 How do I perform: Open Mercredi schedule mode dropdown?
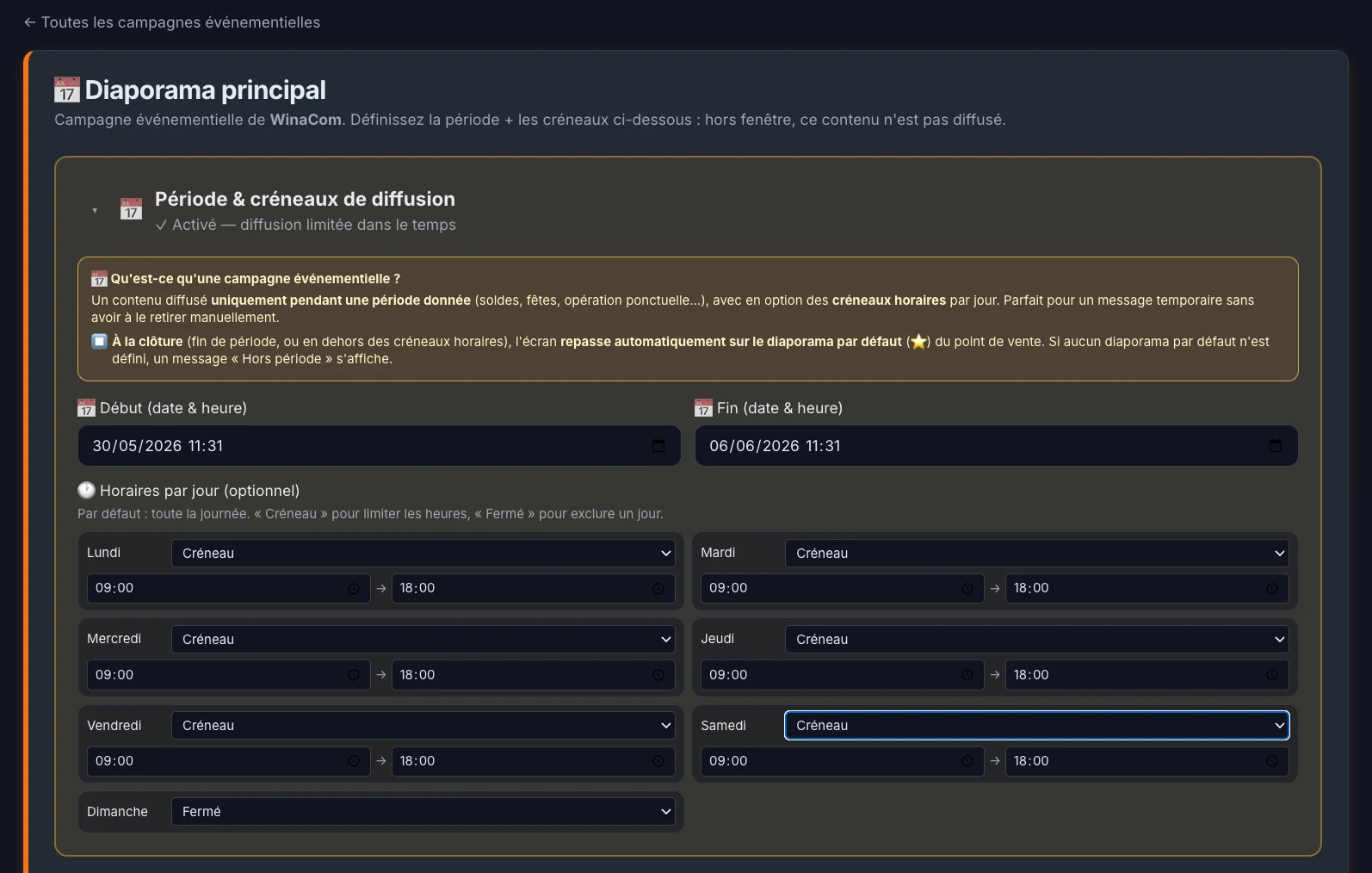point(423,639)
